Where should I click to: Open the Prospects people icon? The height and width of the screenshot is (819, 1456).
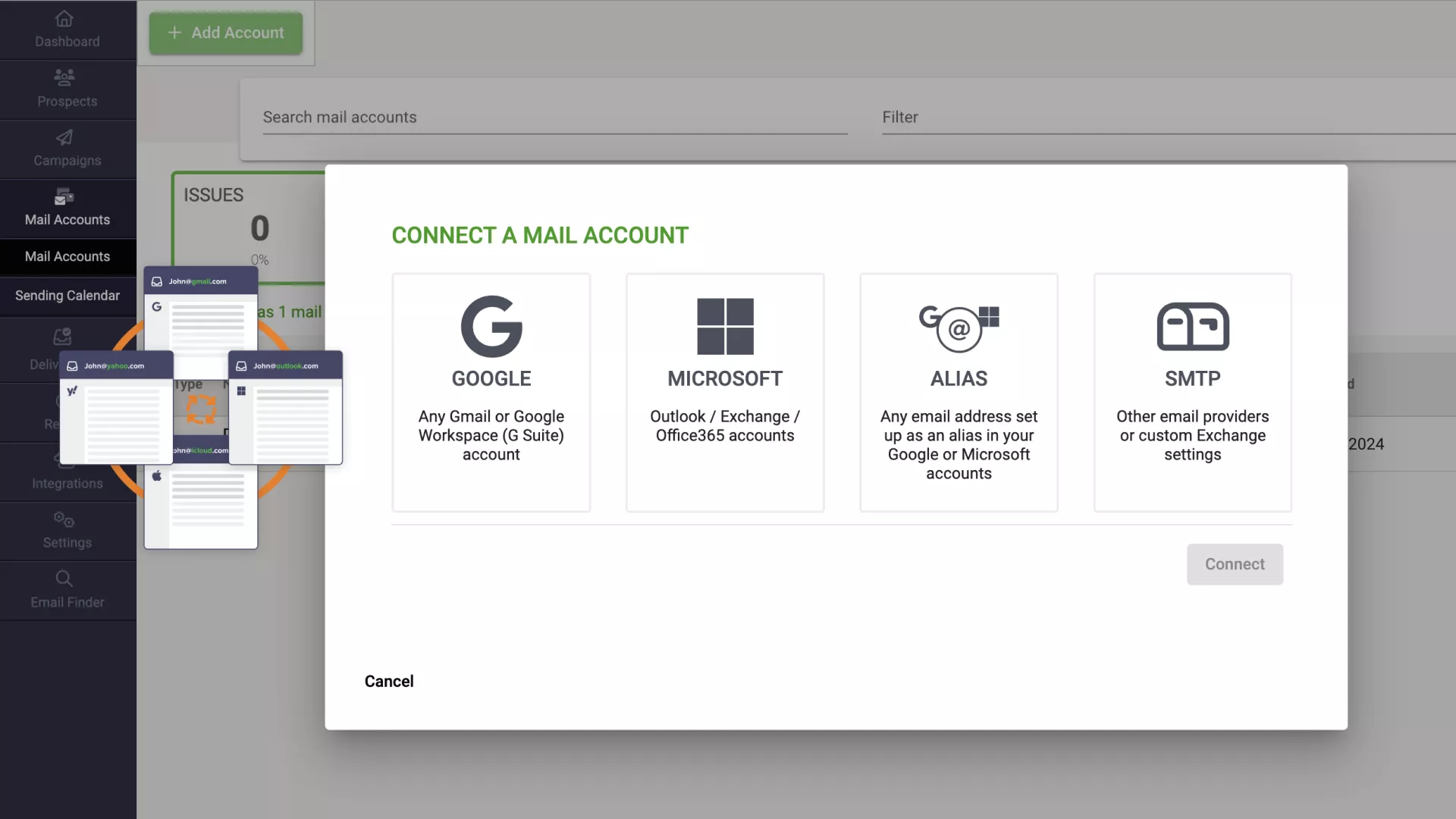tap(64, 77)
